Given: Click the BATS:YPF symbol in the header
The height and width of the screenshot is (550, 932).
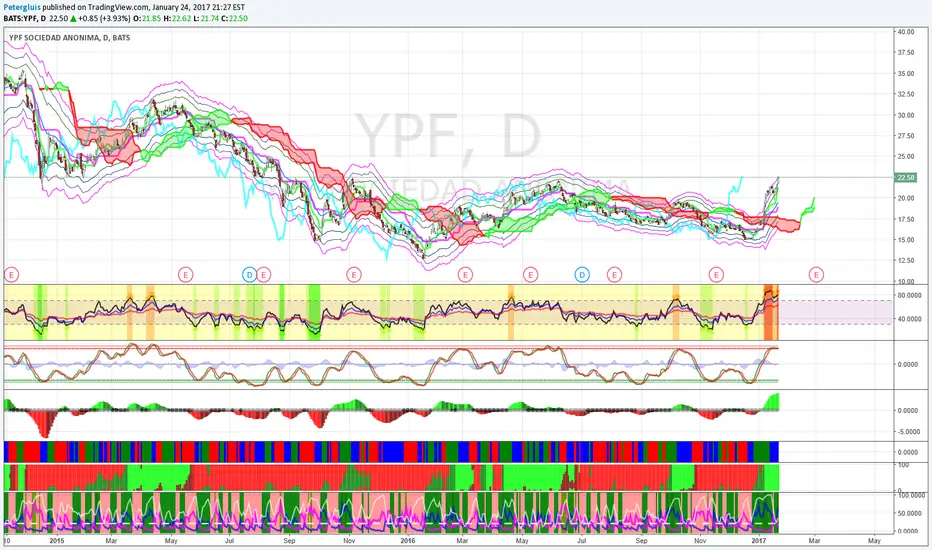Looking at the screenshot, I should [21, 18].
